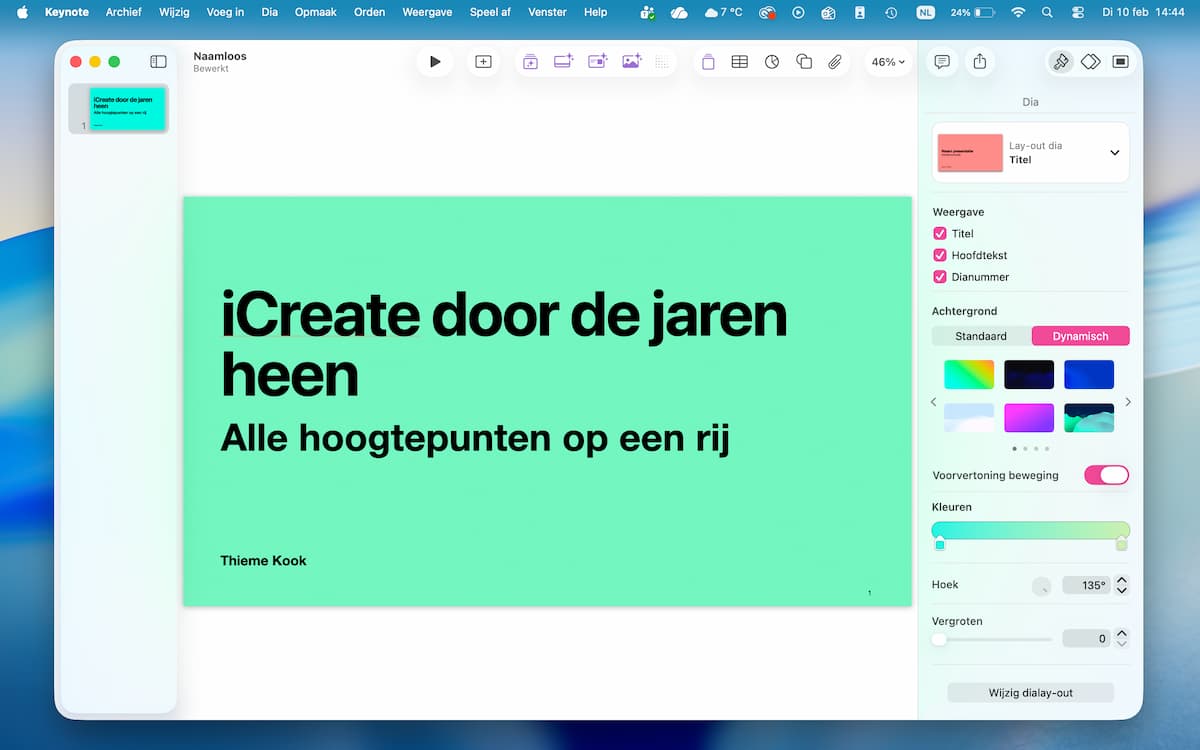Open the comment bubble icon
This screenshot has width=1200, height=750.
941,62
